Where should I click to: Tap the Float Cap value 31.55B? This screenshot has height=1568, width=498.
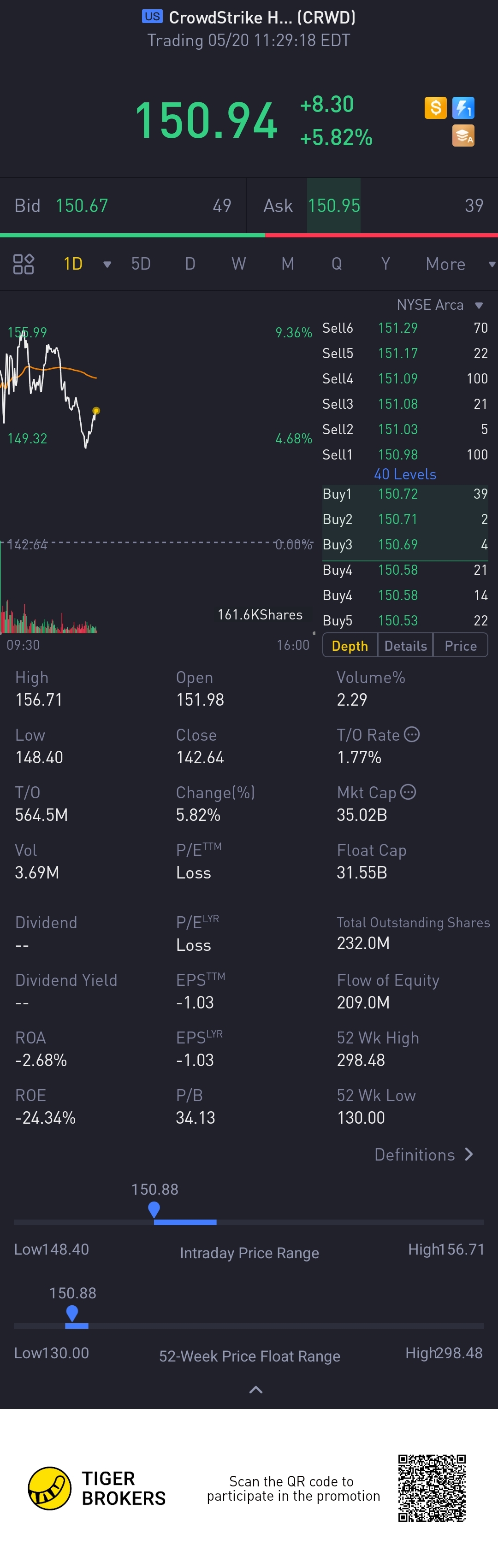pyautogui.click(x=362, y=873)
